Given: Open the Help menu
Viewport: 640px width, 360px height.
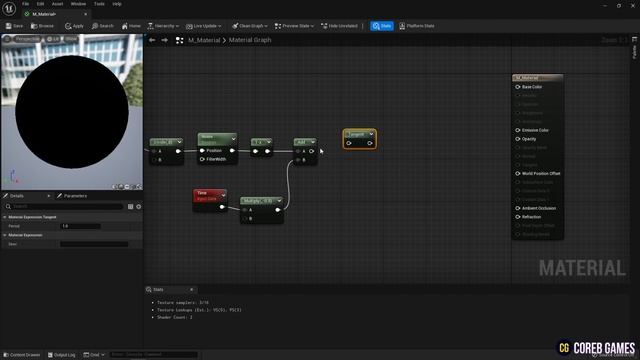Looking at the screenshot, I should 117,4.
